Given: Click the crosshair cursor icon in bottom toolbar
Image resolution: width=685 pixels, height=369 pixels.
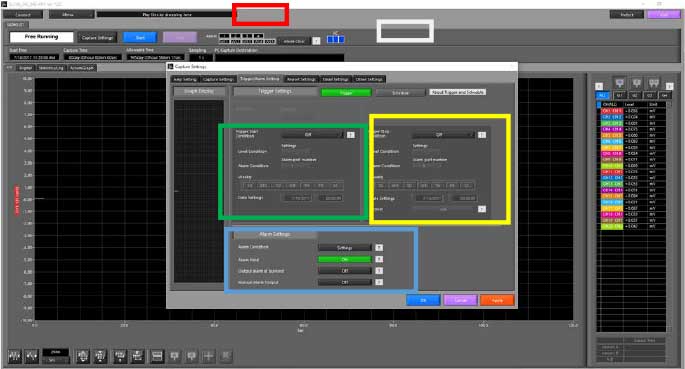Looking at the screenshot, I should pos(208,356).
